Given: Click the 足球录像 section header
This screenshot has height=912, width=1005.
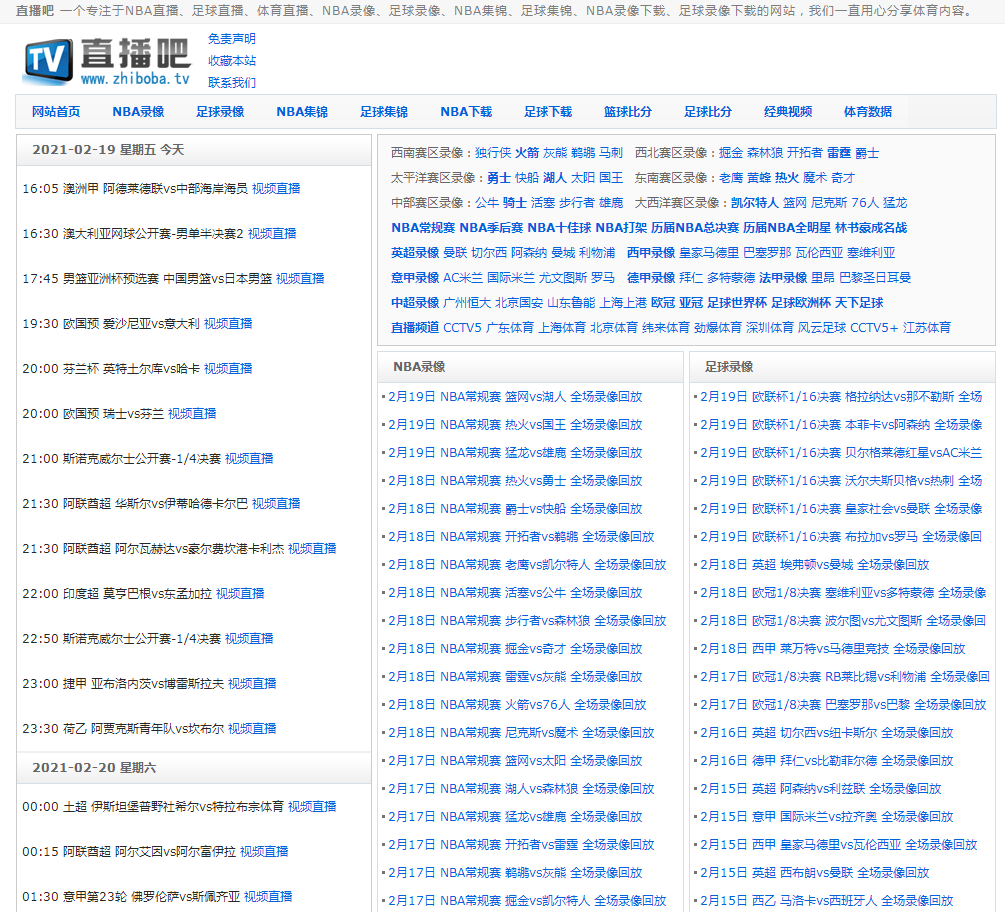Looking at the screenshot, I should point(729,367).
